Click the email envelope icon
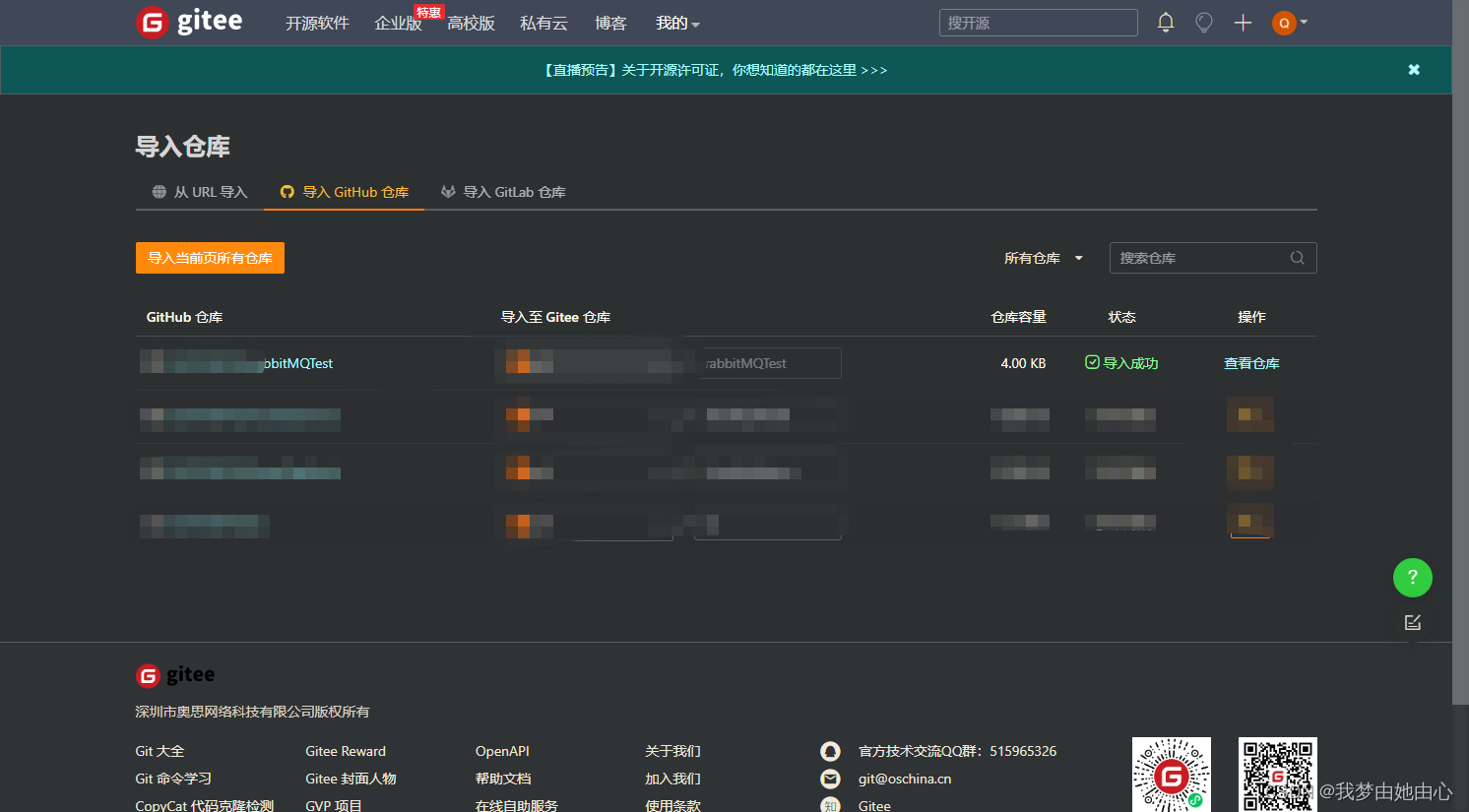 click(830, 779)
